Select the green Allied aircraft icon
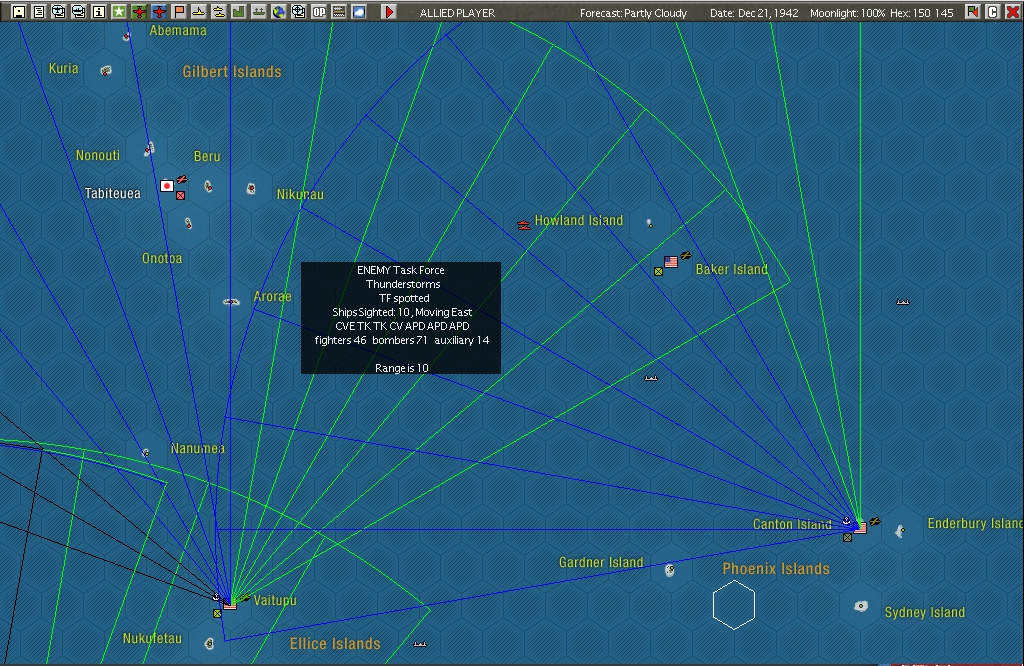The height and width of the screenshot is (666, 1024). (x=140, y=12)
